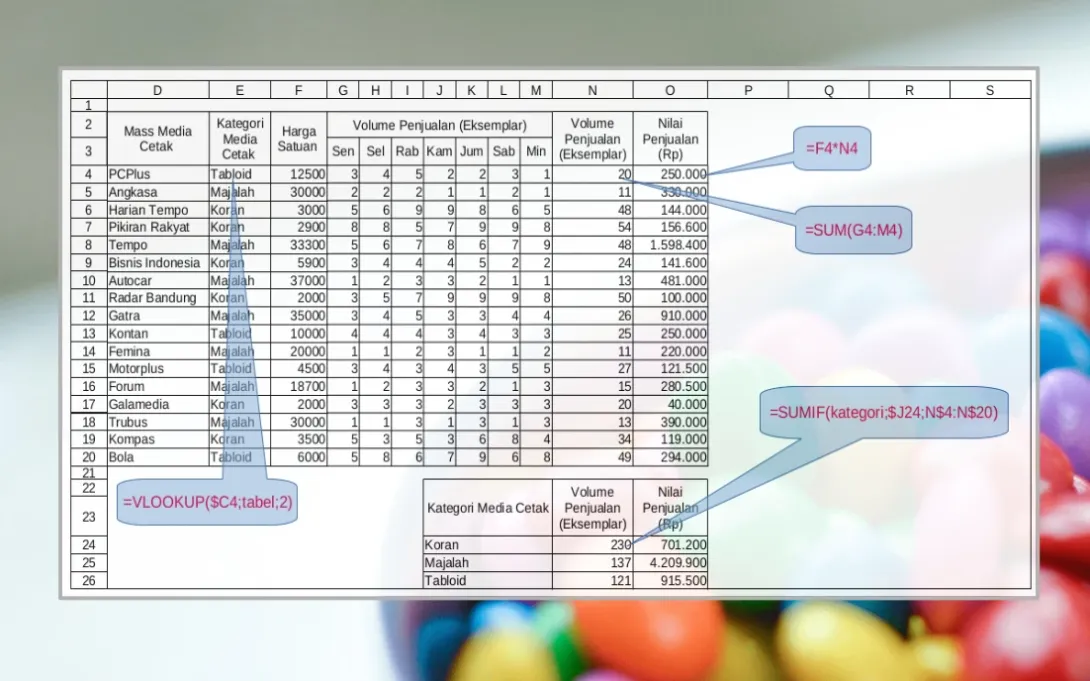The image size is (1090, 681).
Task: Select column header N
Action: [x=592, y=90]
